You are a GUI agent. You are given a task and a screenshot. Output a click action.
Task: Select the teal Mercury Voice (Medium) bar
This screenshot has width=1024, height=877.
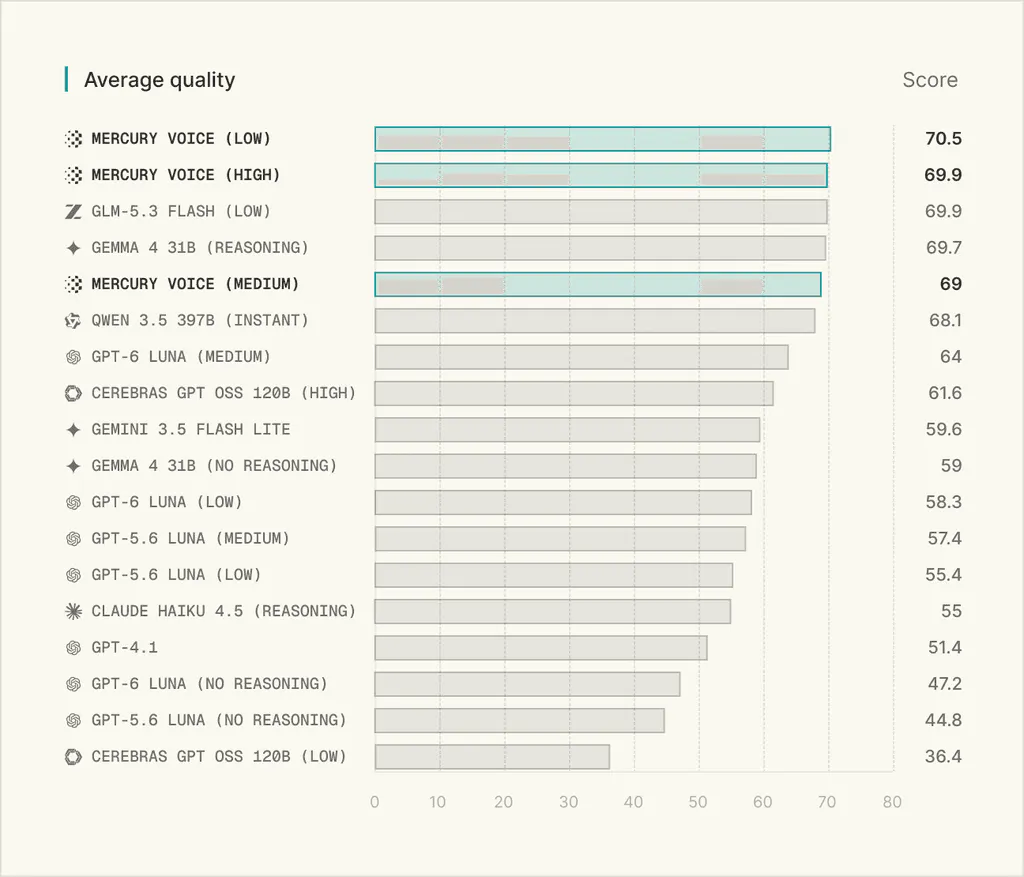(598, 284)
